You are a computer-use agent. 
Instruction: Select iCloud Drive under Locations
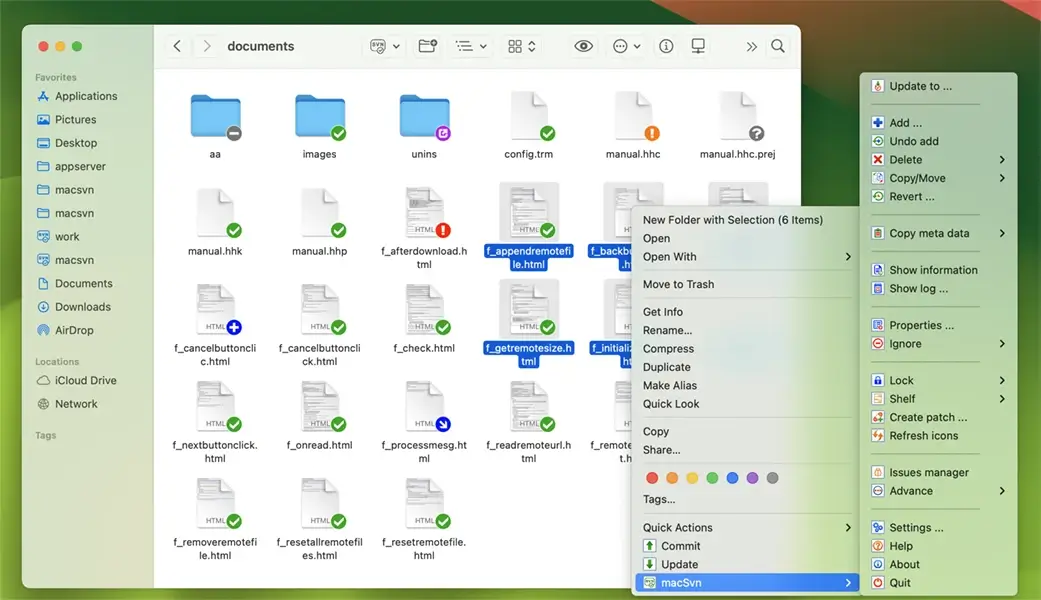[x=76, y=380]
